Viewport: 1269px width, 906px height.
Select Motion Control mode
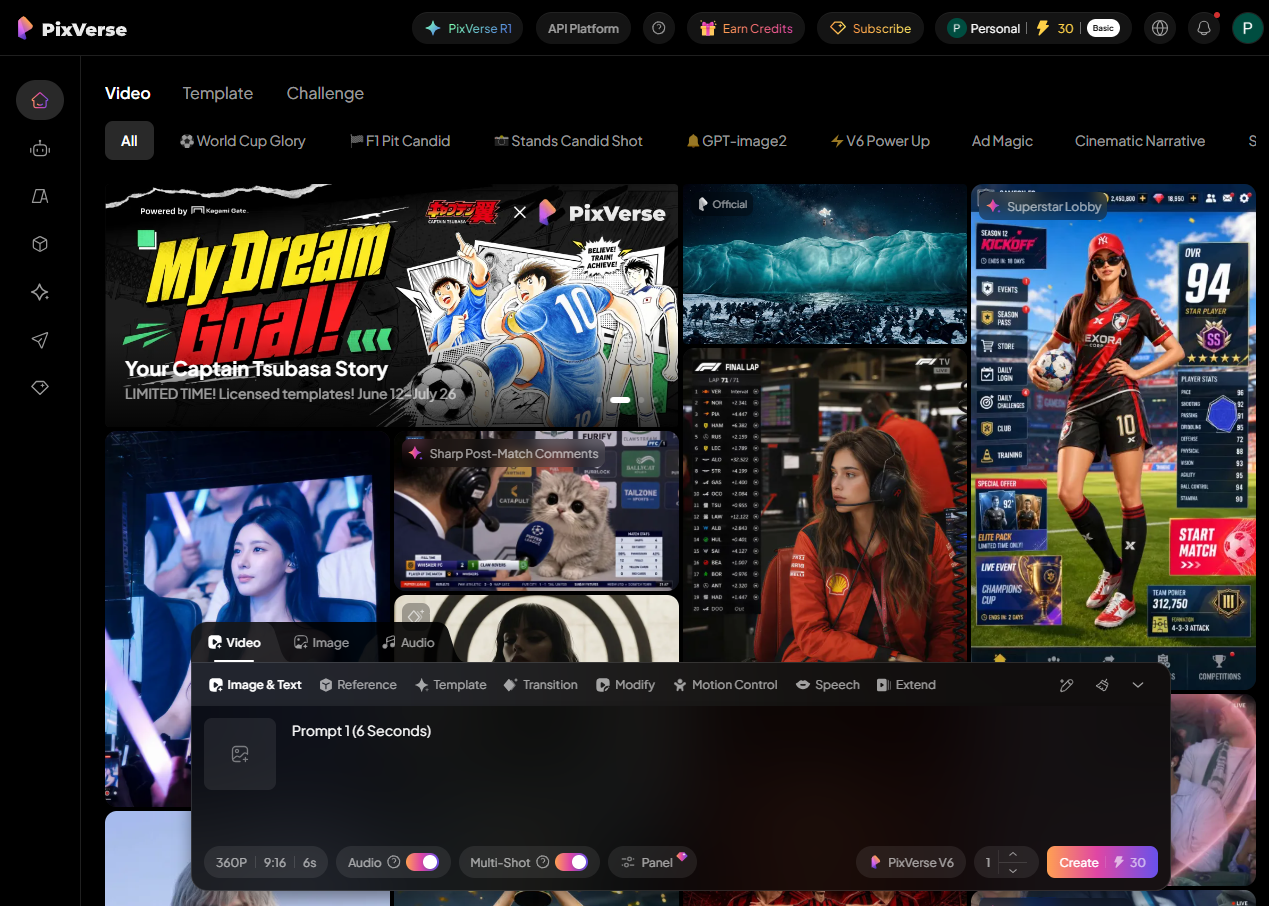725,685
